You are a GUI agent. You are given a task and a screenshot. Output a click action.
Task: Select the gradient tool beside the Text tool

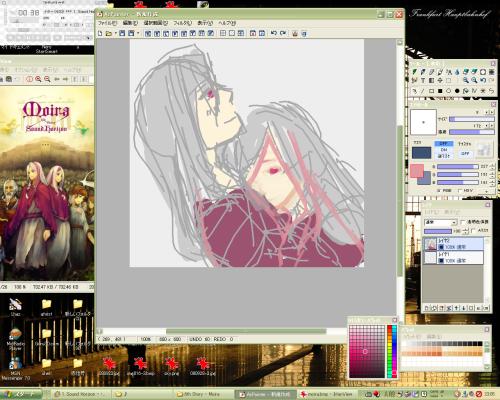(431, 80)
